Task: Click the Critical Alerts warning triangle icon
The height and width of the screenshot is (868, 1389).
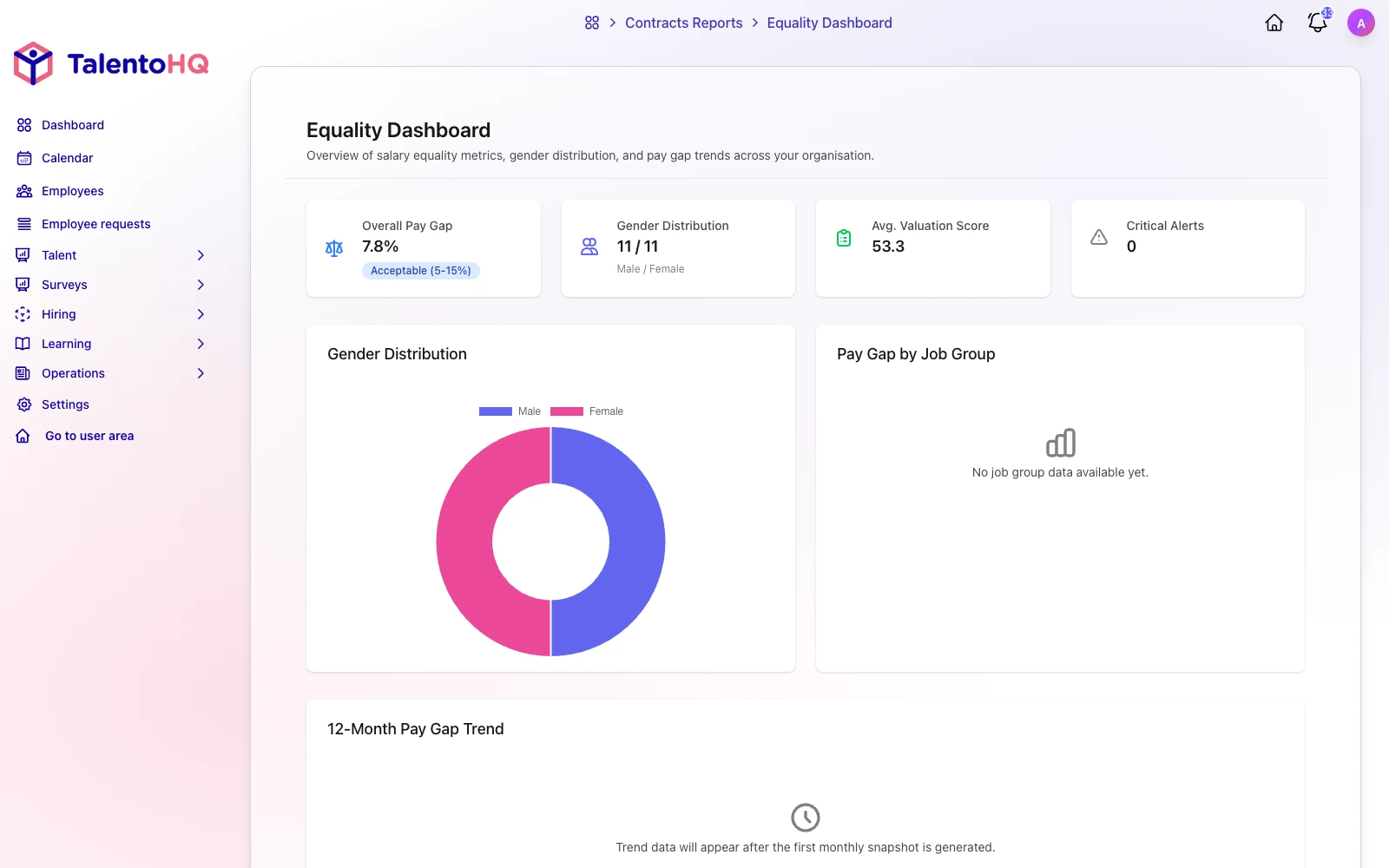Action: pos(1099,237)
